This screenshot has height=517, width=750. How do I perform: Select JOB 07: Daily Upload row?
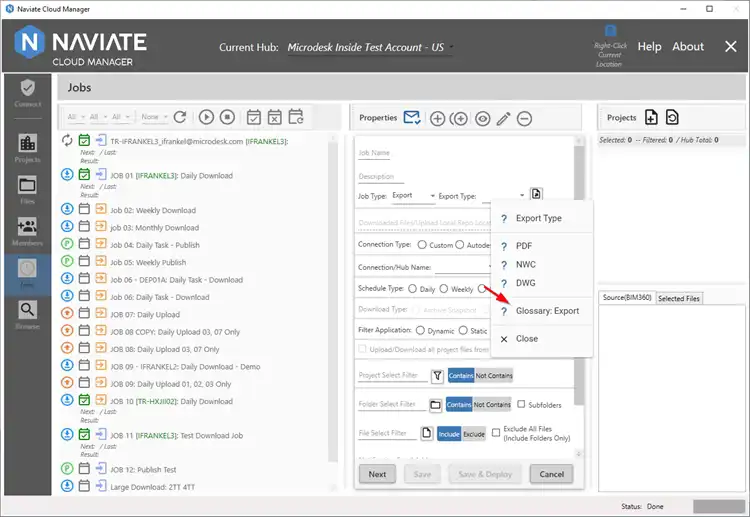[x=145, y=315]
